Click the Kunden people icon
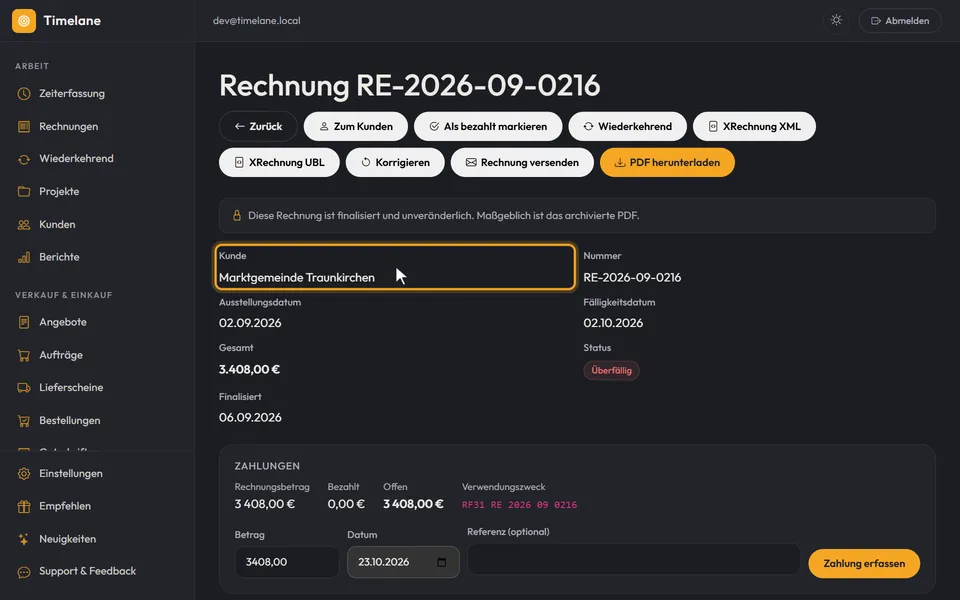Screen dimensions: 960x600 coord(24,225)
